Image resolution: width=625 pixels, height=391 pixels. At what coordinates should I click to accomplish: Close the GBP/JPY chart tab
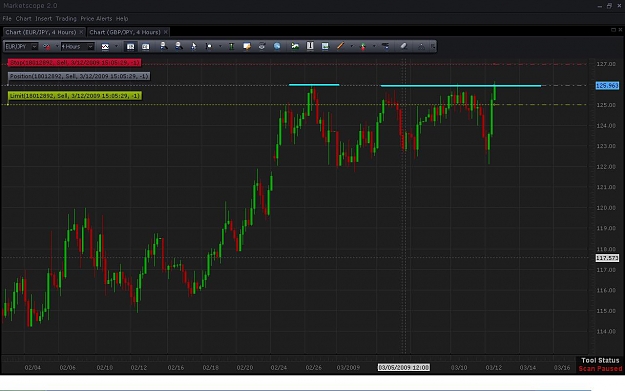coord(166,32)
